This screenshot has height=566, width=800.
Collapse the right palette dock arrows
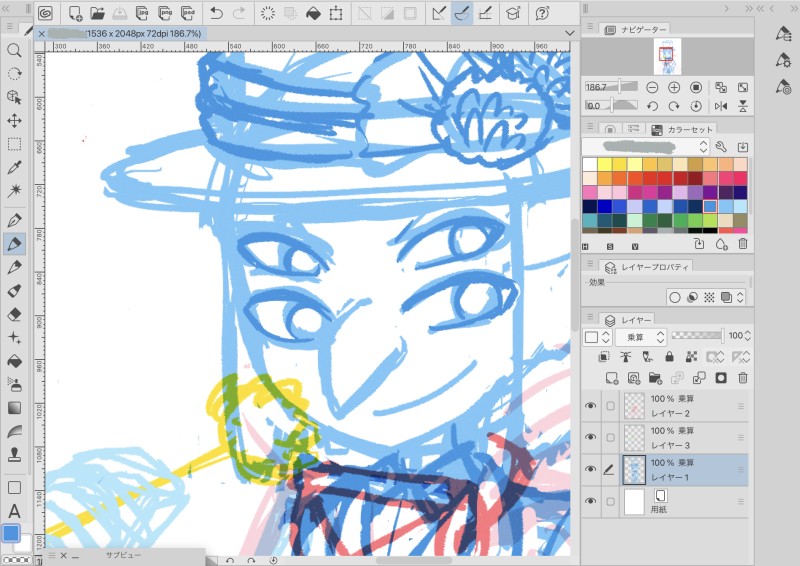click(x=748, y=9)
